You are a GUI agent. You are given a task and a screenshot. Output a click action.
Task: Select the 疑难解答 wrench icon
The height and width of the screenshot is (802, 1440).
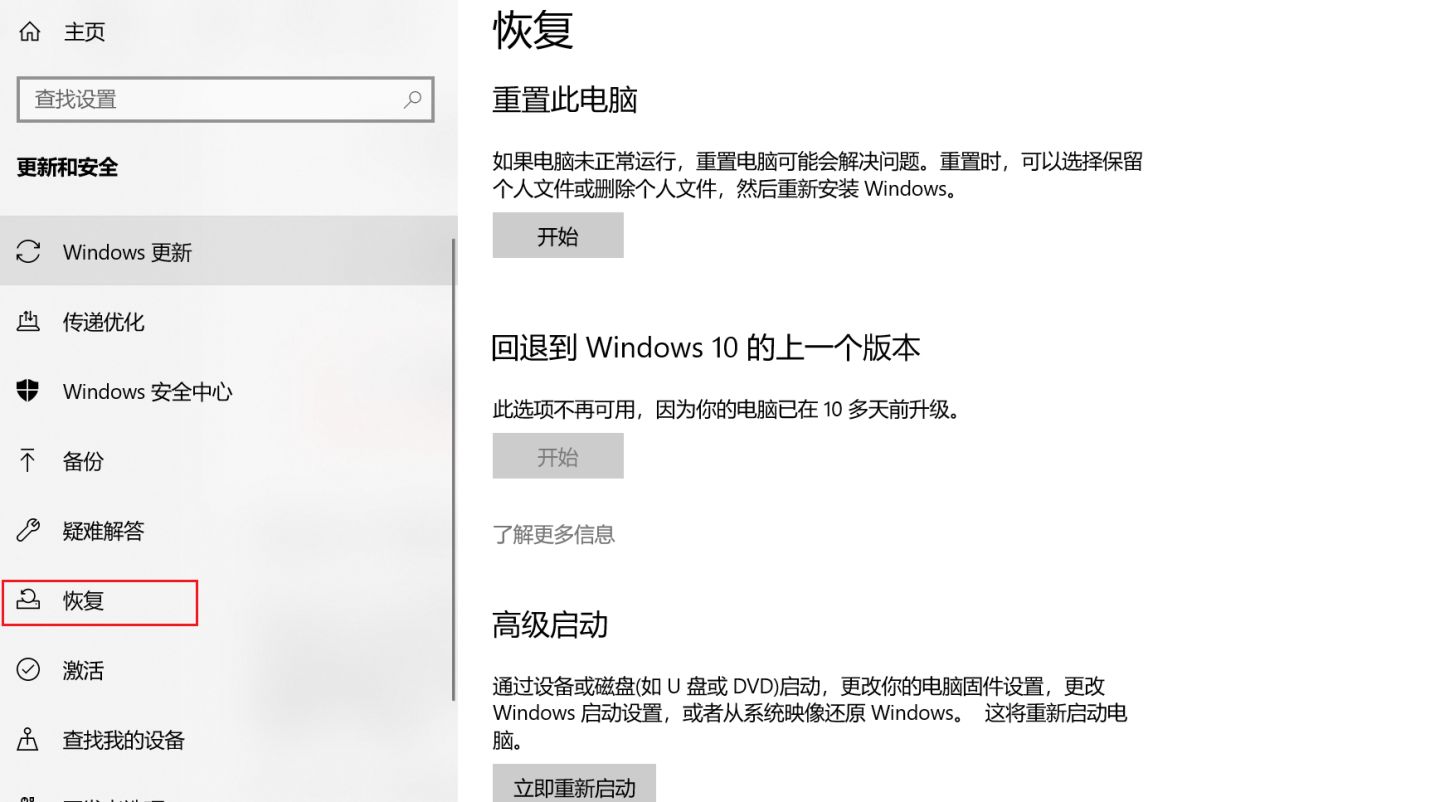(x=28, y=530)
